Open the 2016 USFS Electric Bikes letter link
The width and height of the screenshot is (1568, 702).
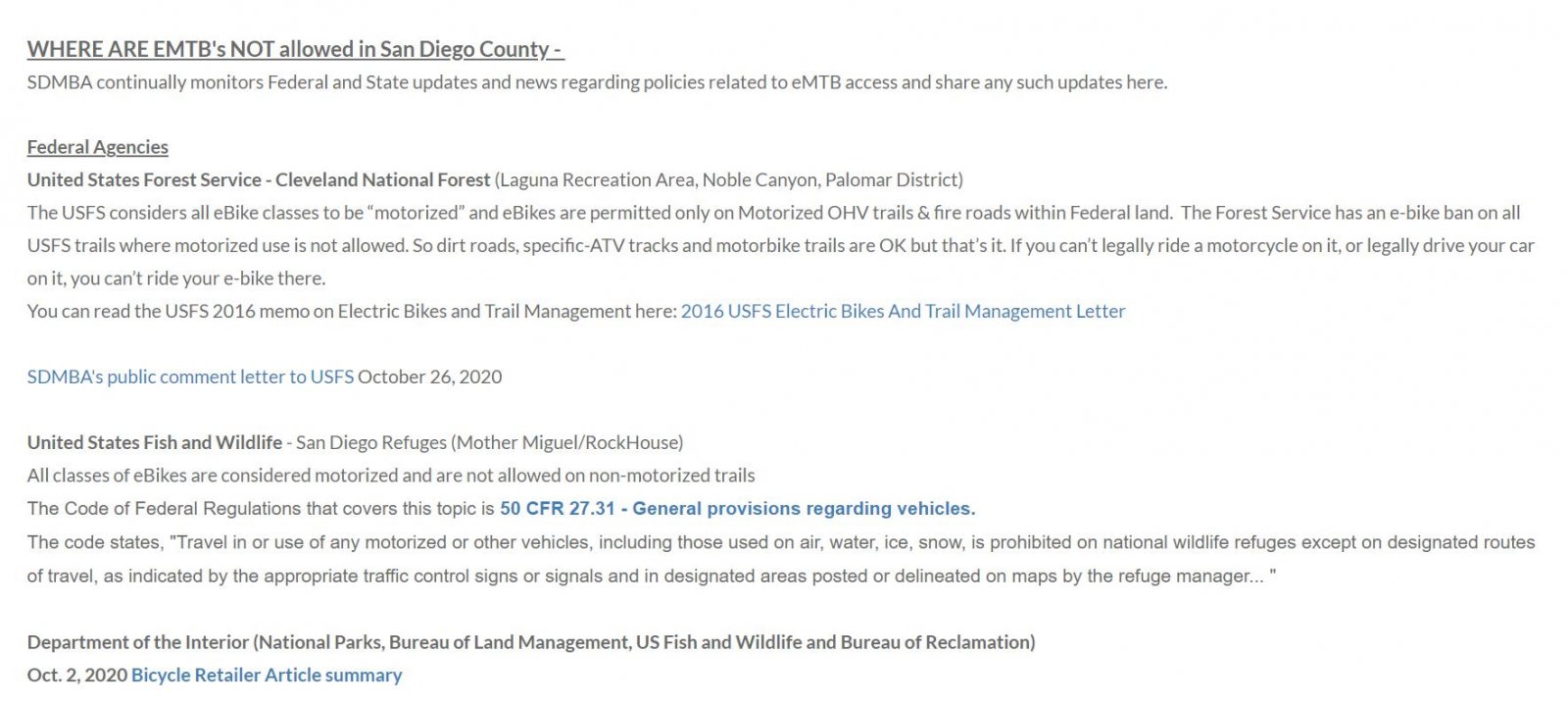point(903,311)
